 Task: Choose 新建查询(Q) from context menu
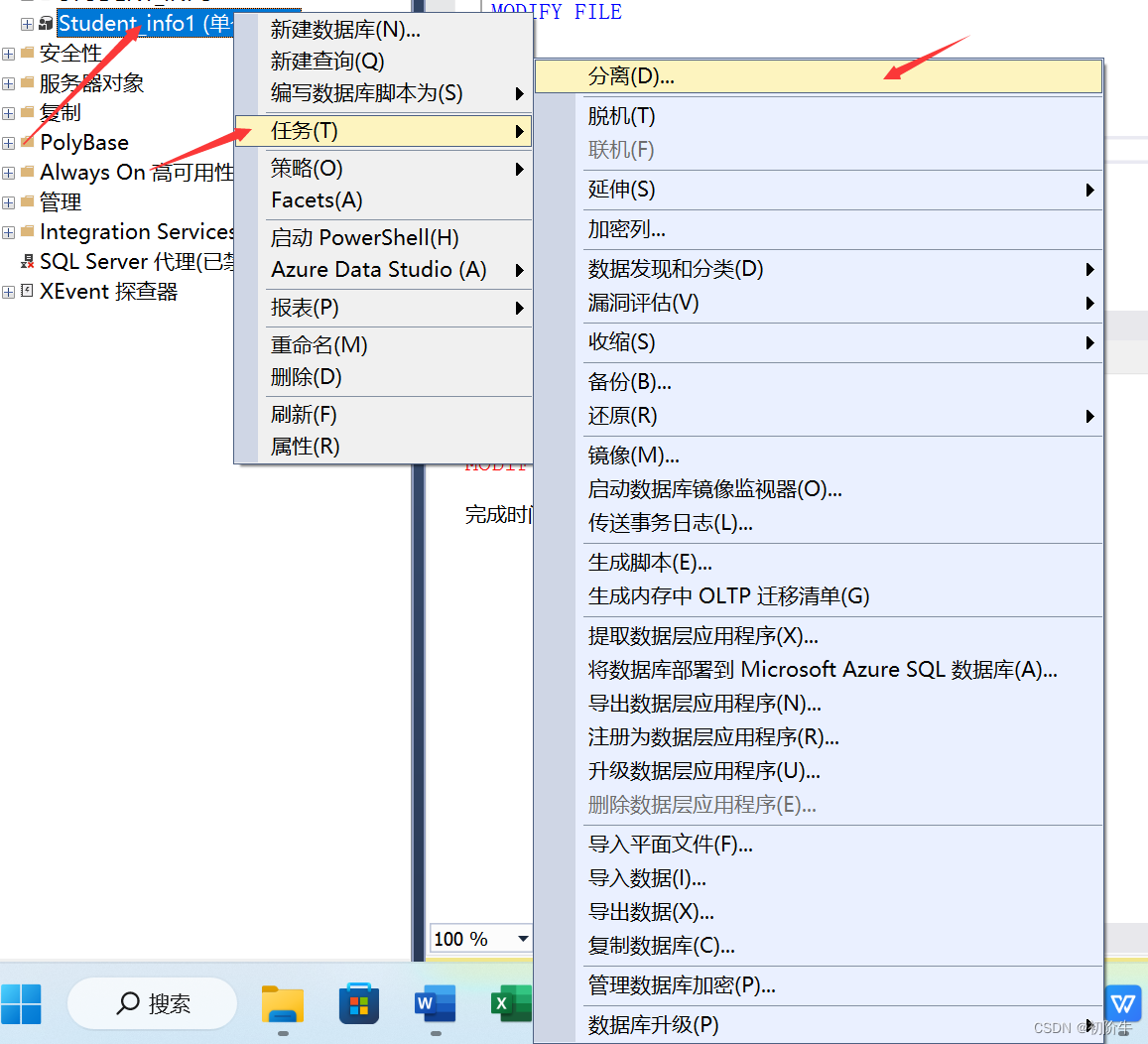pos(384,61)
